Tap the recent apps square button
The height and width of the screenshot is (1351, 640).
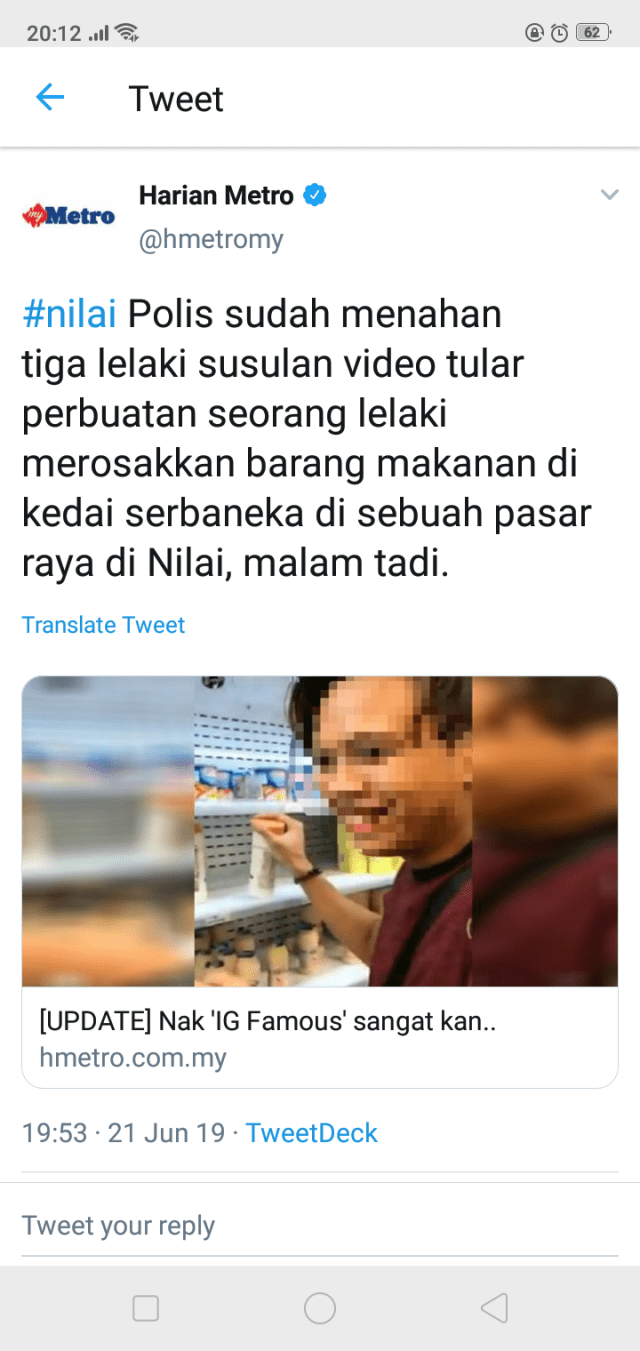click(x=146, y=1308)
